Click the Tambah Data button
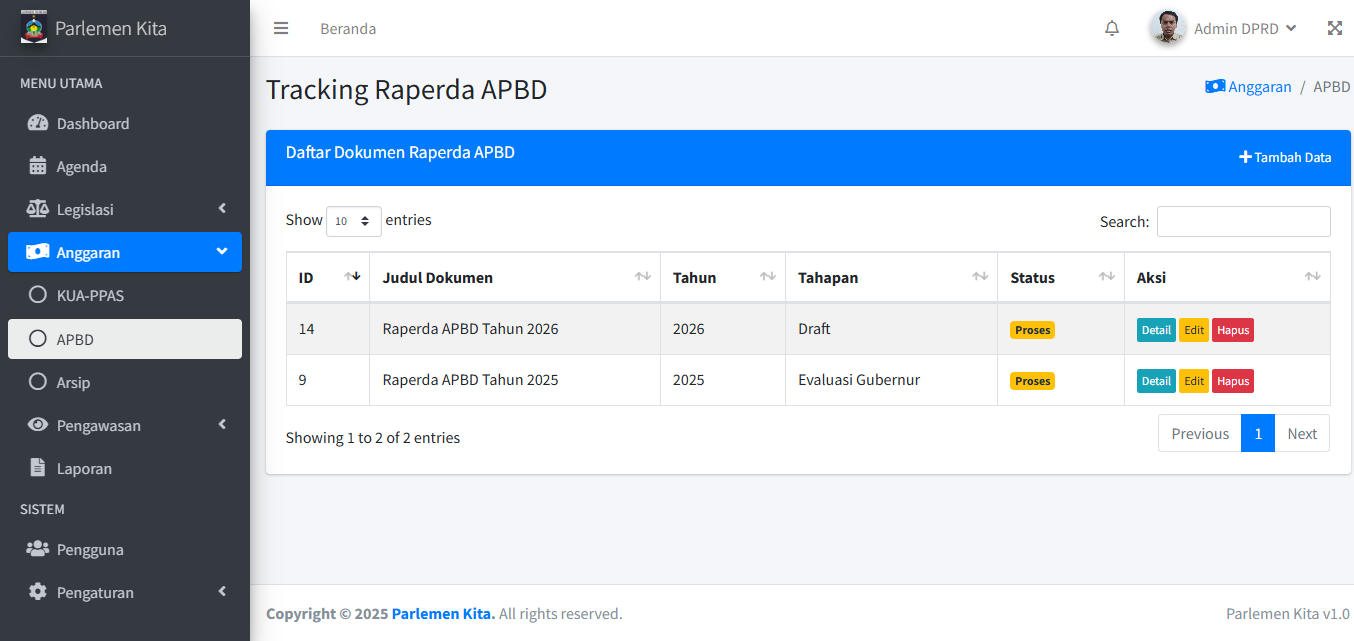This screenshot has width=1354, height=641. click(1285, 157)
